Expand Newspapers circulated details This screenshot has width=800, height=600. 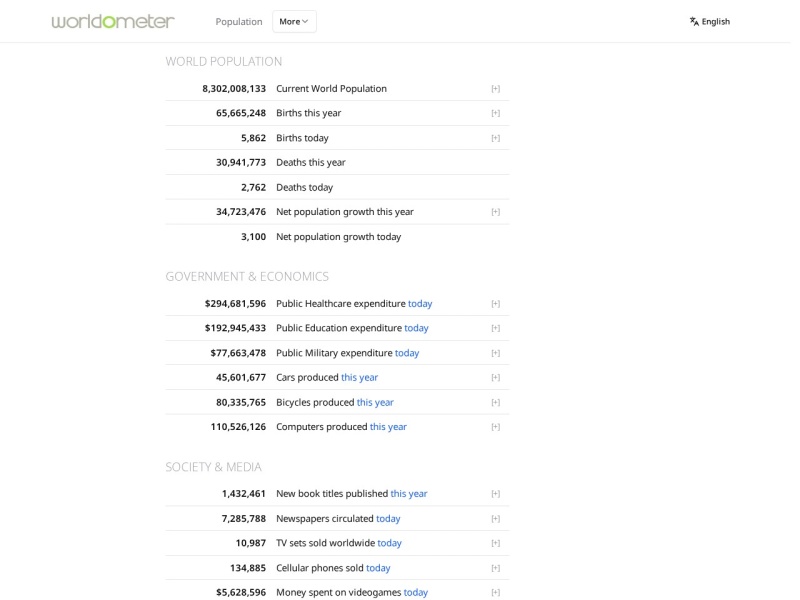pyautogui.click(x=495, y=519)
